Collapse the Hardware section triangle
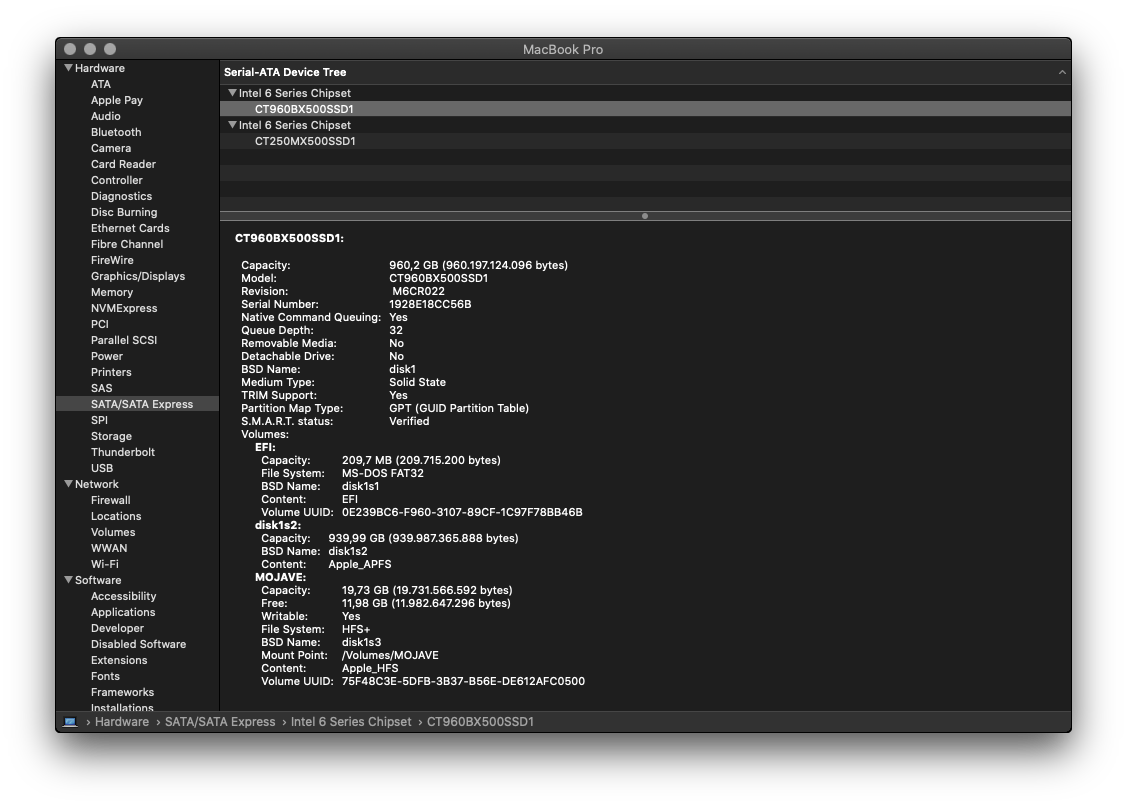 (68, 68)
